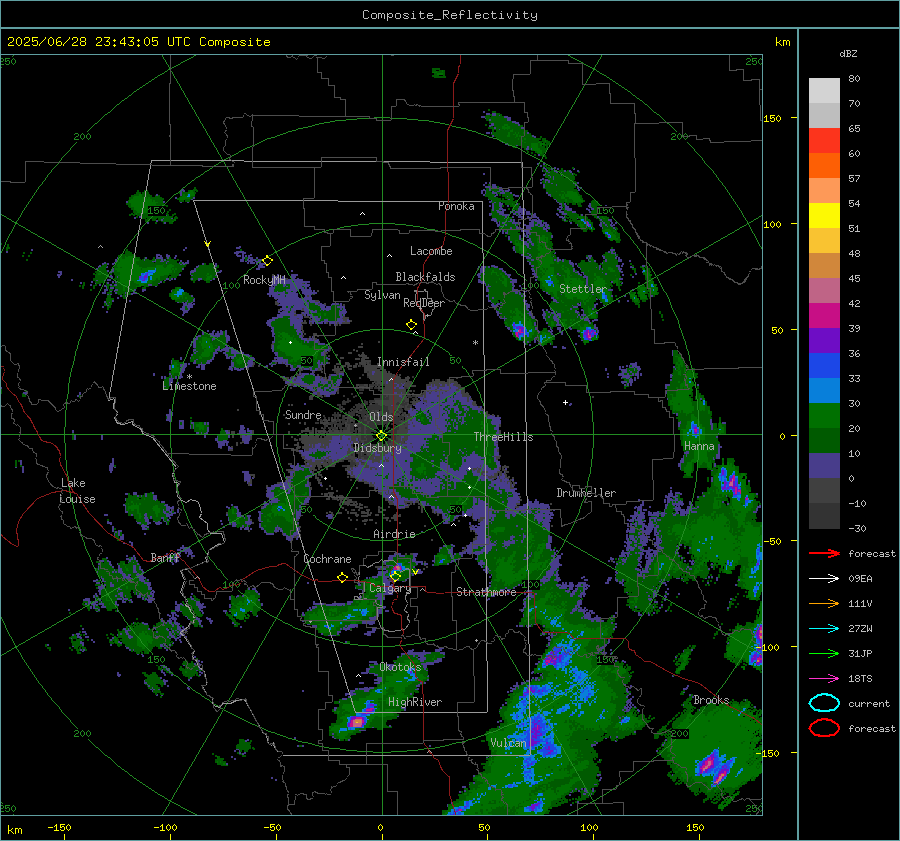
Task: Click the white asterisk above Limestone
Action: coord(189,377)
